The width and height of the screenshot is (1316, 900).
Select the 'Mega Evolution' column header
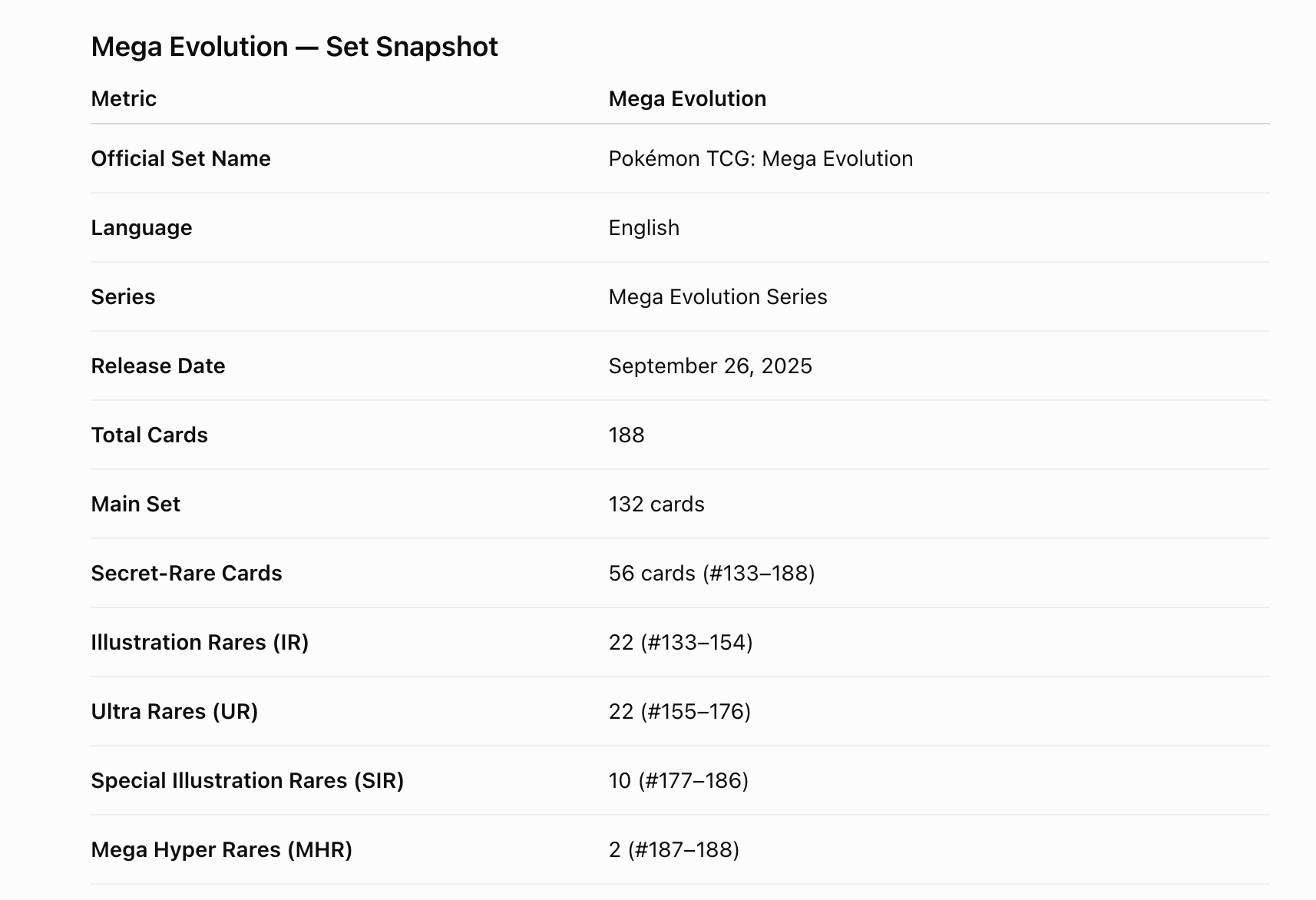click(x=687, y=99)
